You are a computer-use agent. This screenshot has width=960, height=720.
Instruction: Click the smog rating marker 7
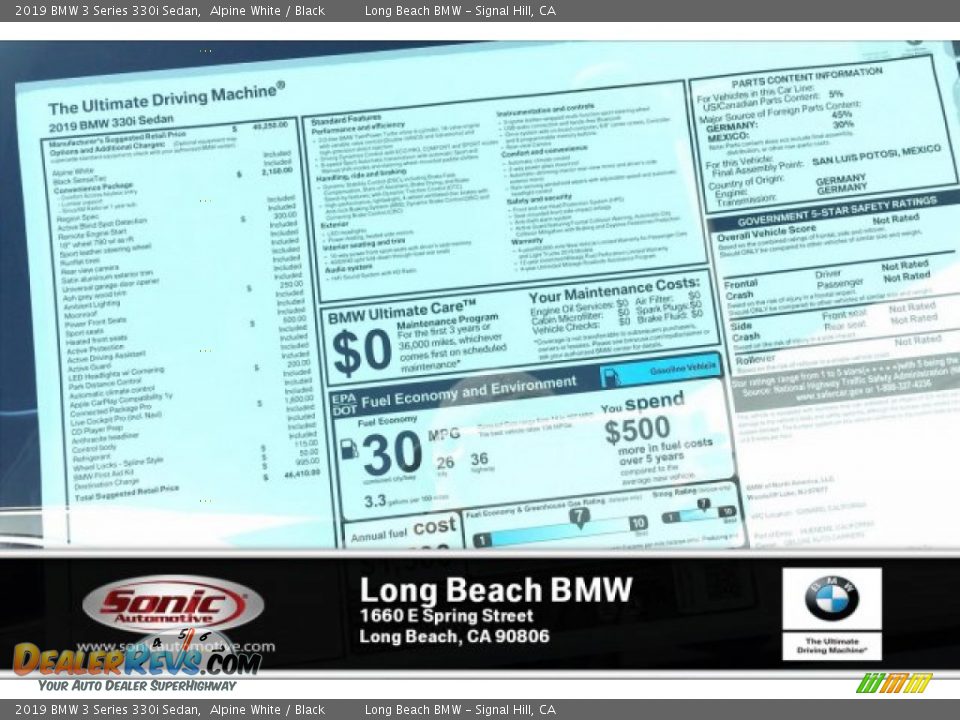click(x=704, y=504)
